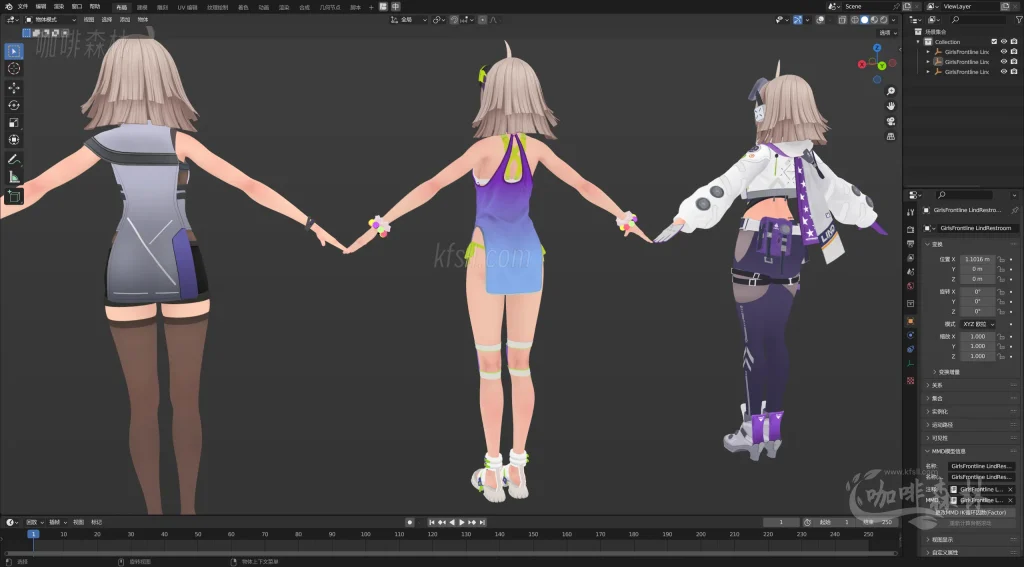Open the Render properties tab
1024x567 pixels.
[x=910, y=229]
